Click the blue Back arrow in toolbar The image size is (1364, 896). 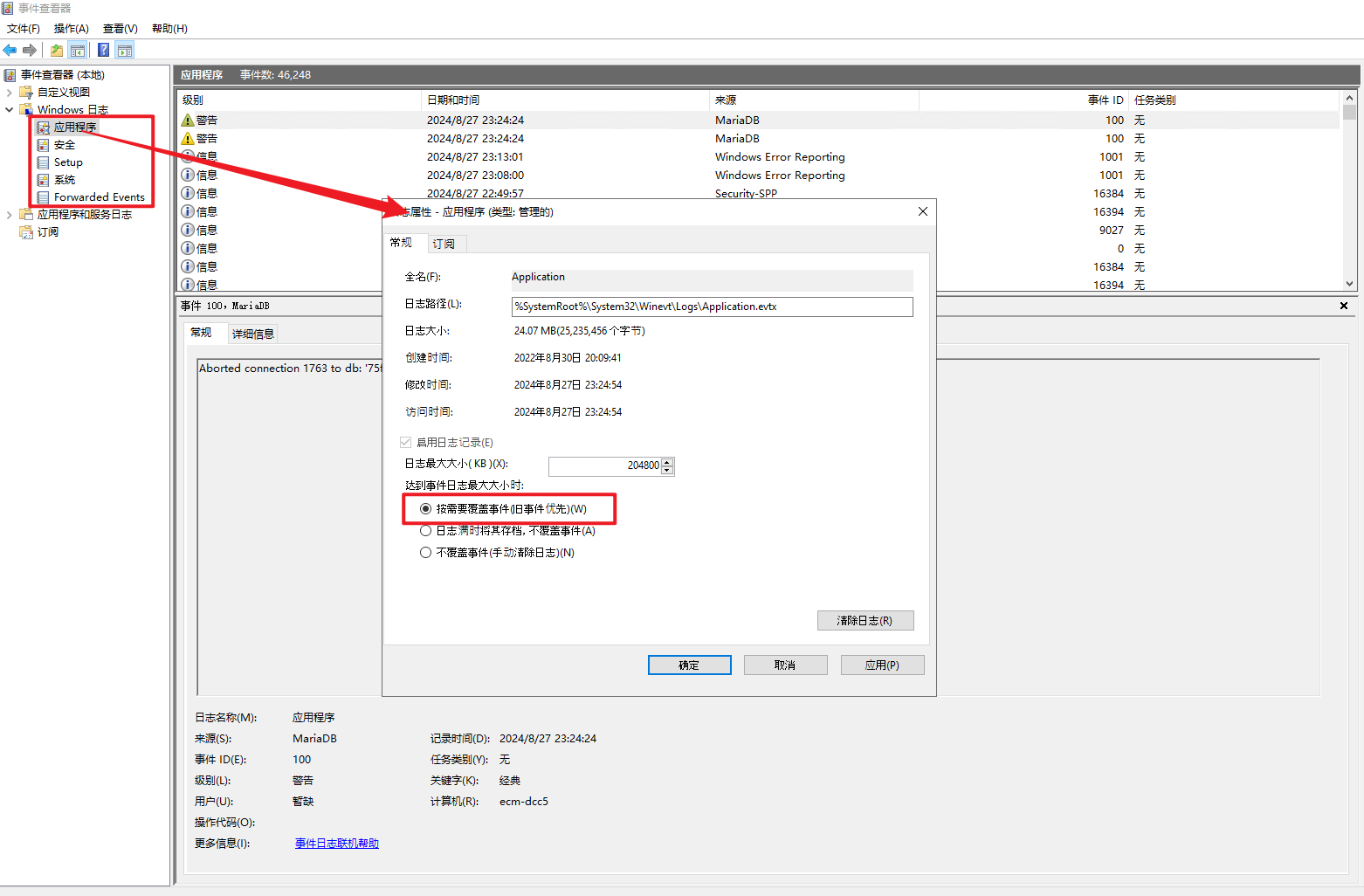[x=10, y=50]
